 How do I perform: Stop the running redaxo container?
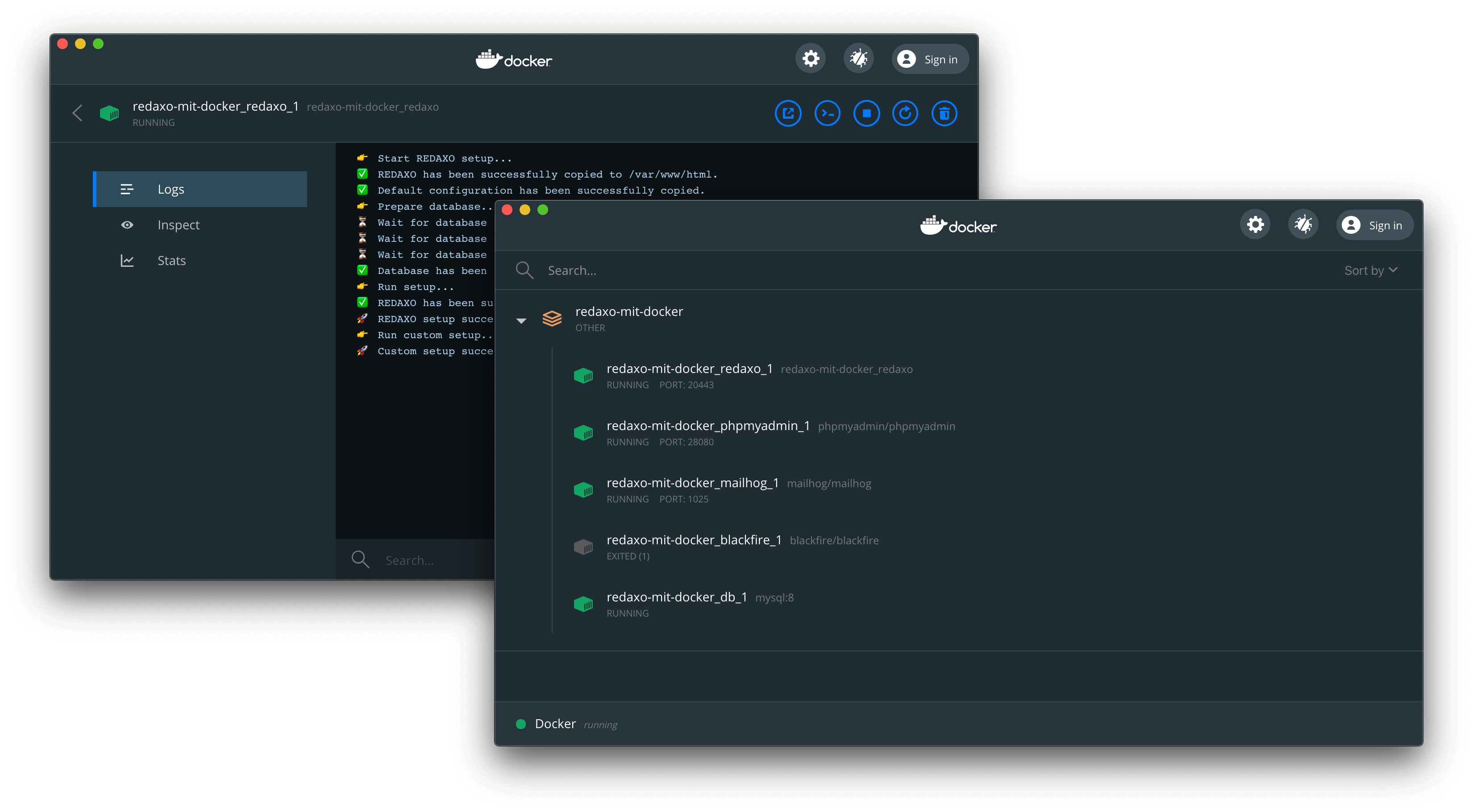coord(866,113)
